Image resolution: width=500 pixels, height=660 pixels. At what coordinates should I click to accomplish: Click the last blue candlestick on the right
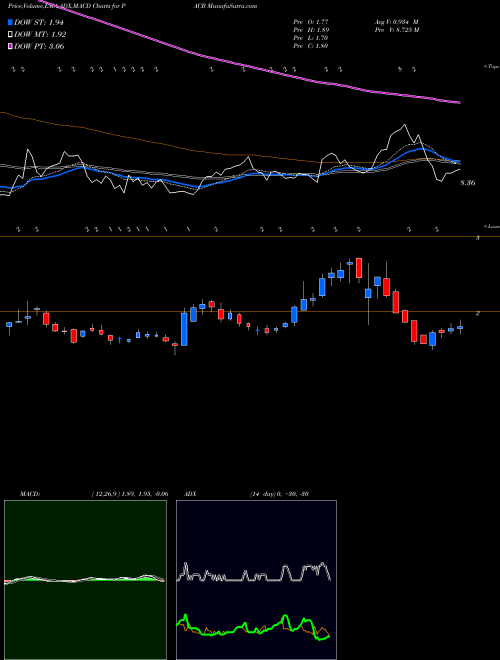[460, 327]
